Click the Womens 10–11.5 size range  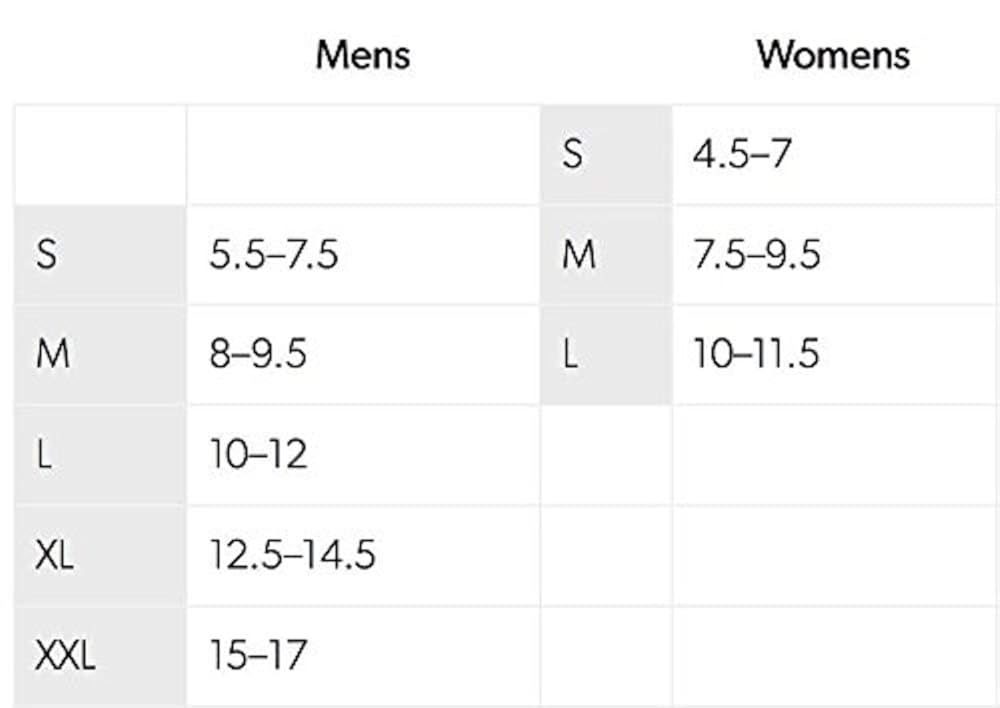[x=756, y=355]
